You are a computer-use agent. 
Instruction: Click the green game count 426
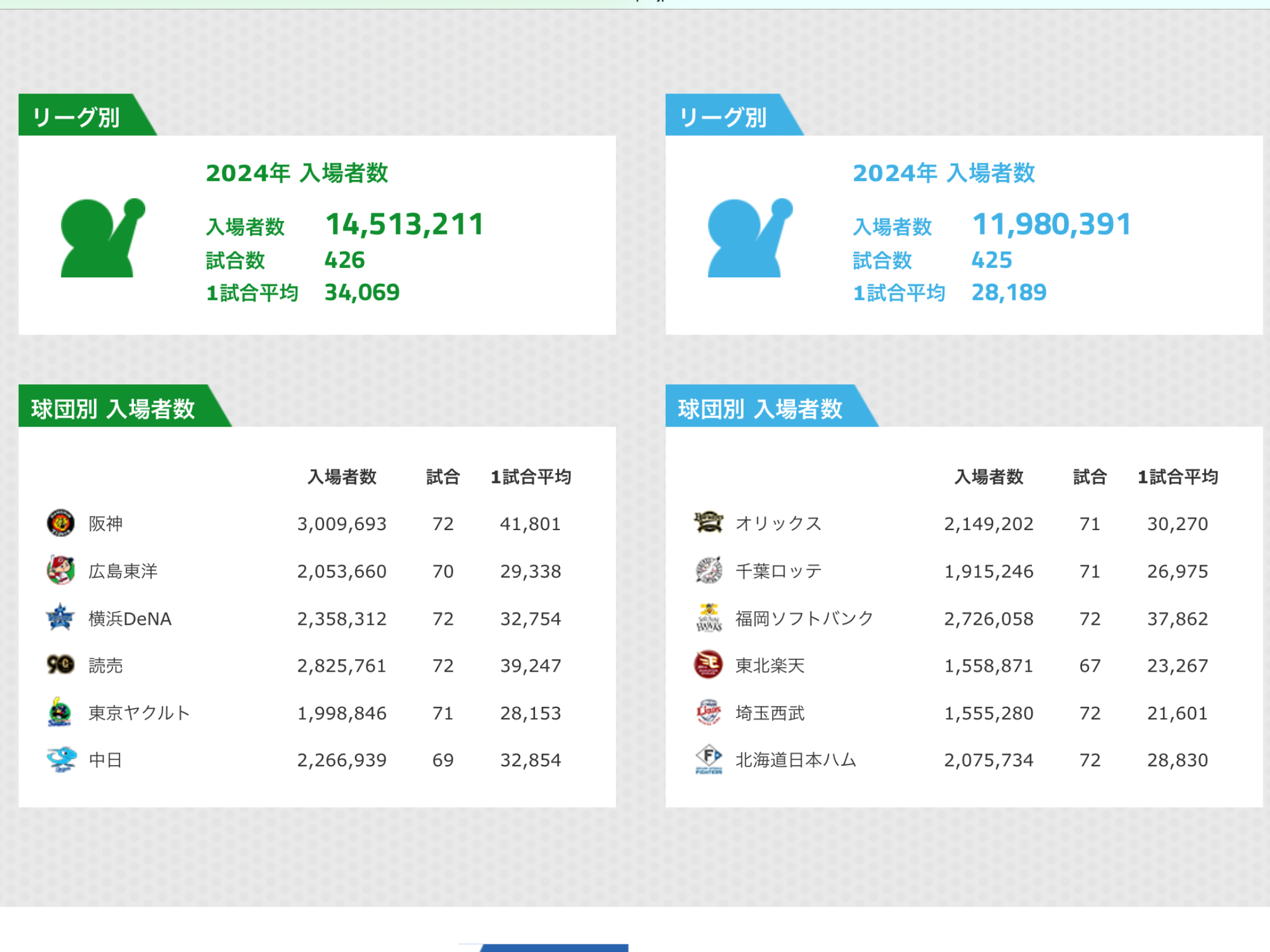tap(345, 260)
